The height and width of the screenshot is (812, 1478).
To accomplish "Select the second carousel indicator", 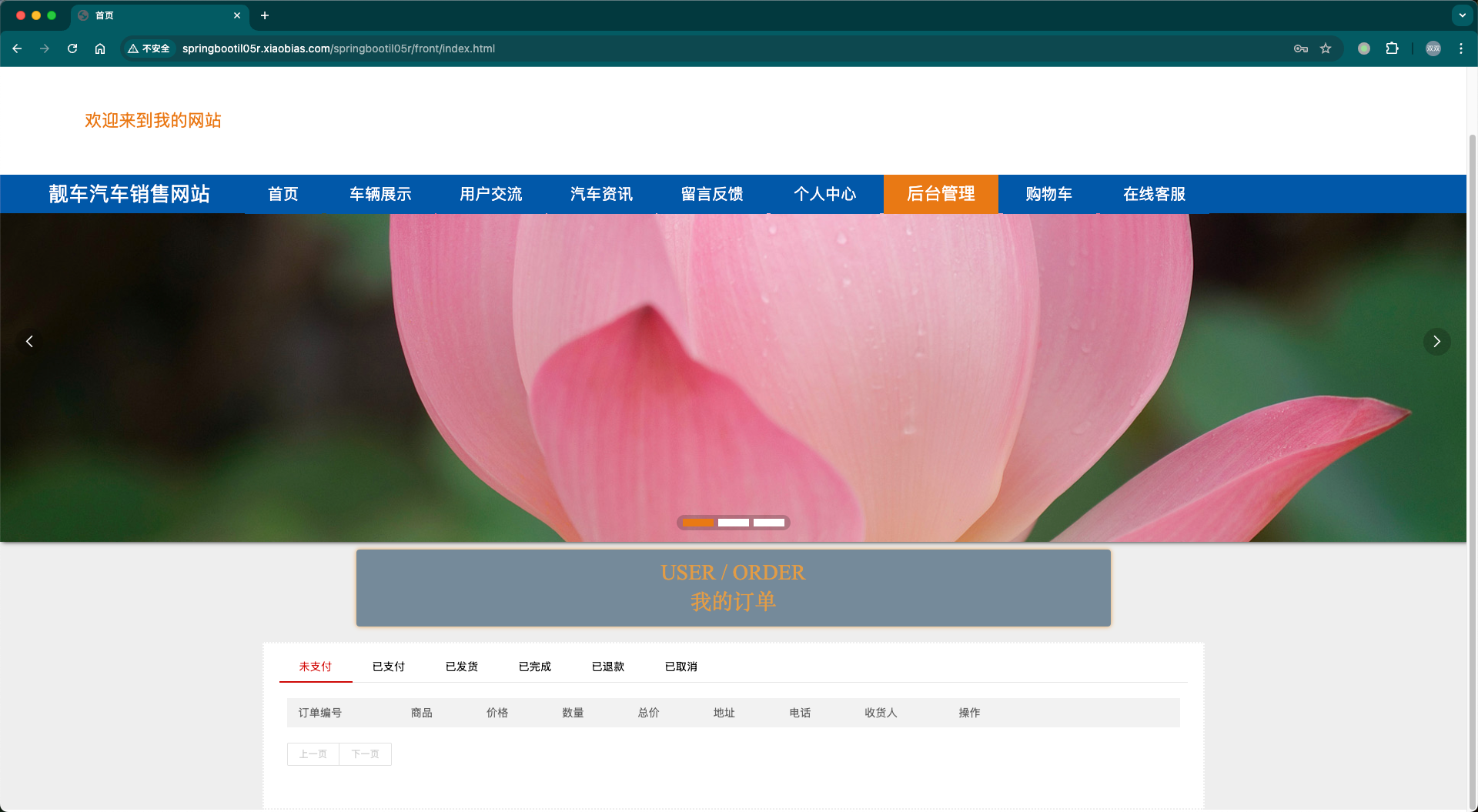I will tap(734, 523).
